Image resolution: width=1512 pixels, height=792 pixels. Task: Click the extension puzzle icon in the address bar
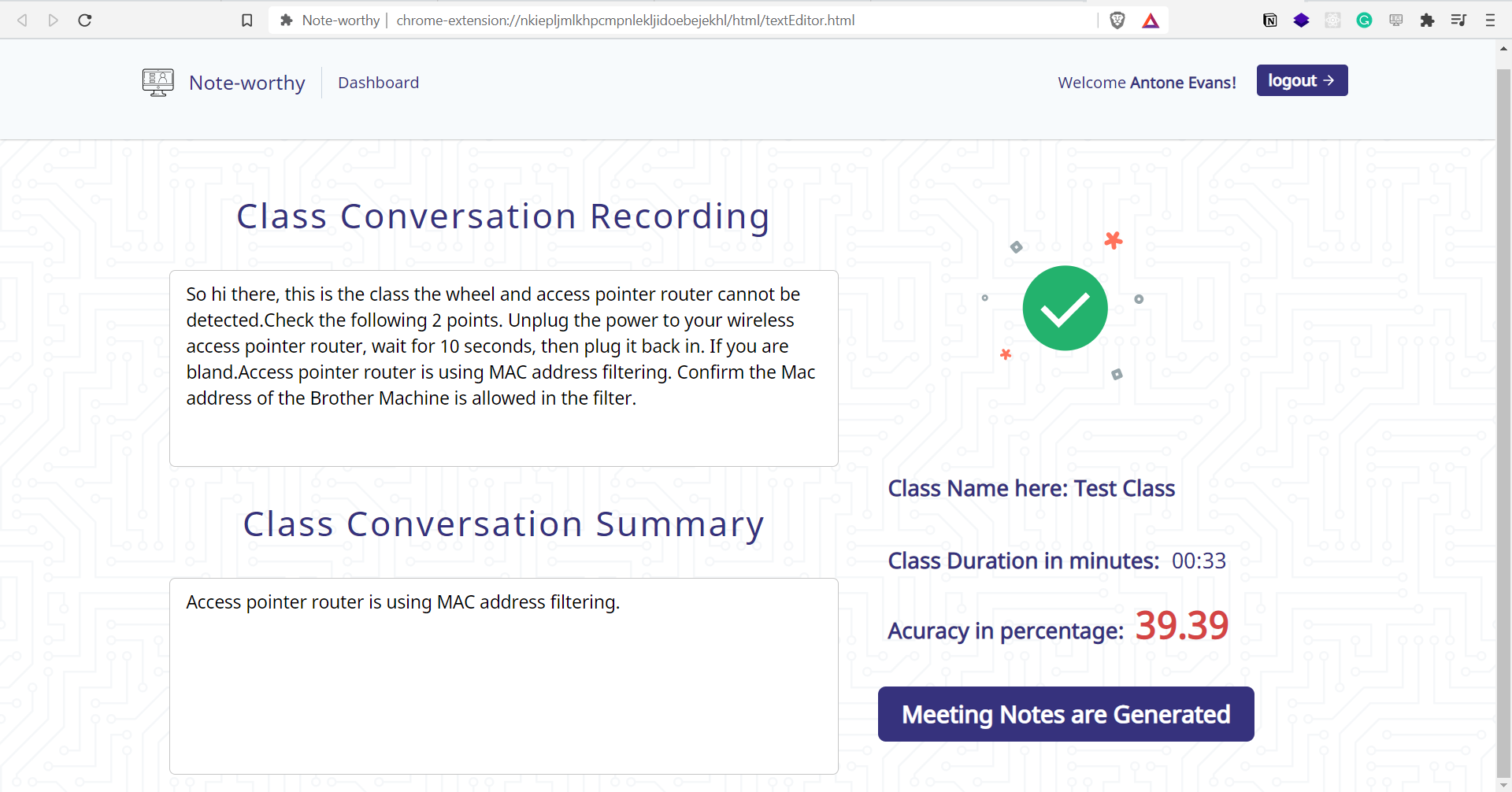pyautogui.click(x=287, y=20)
